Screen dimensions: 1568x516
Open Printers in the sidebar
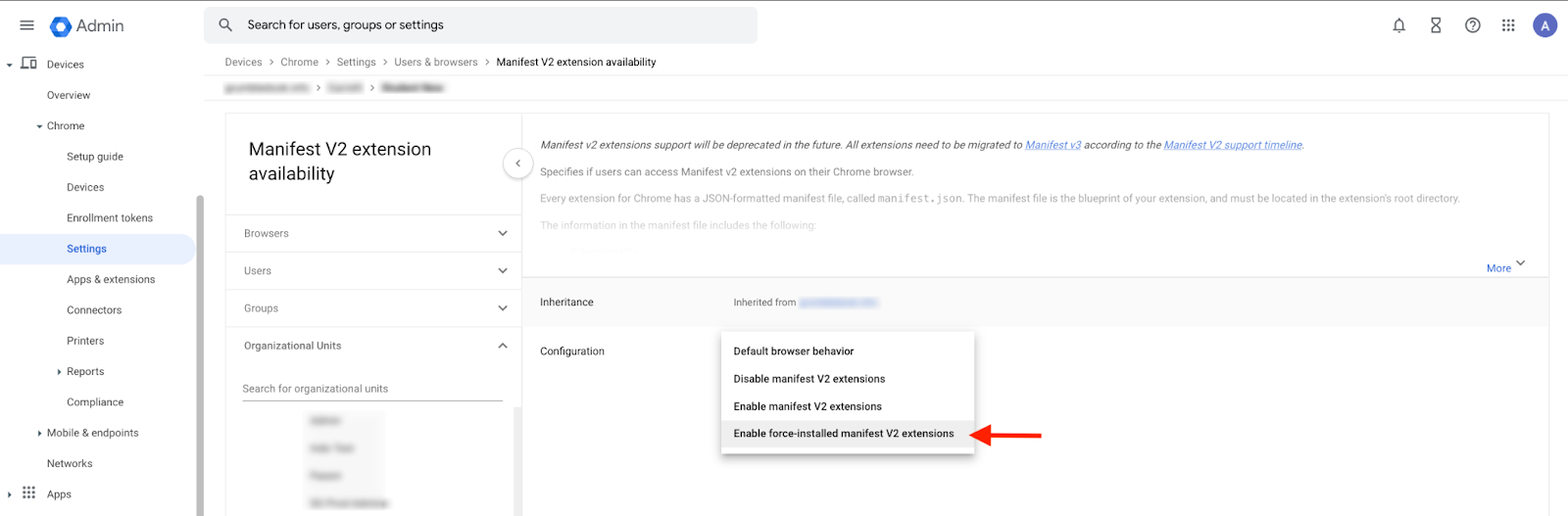pyautogui.click(x=85, y=341)
